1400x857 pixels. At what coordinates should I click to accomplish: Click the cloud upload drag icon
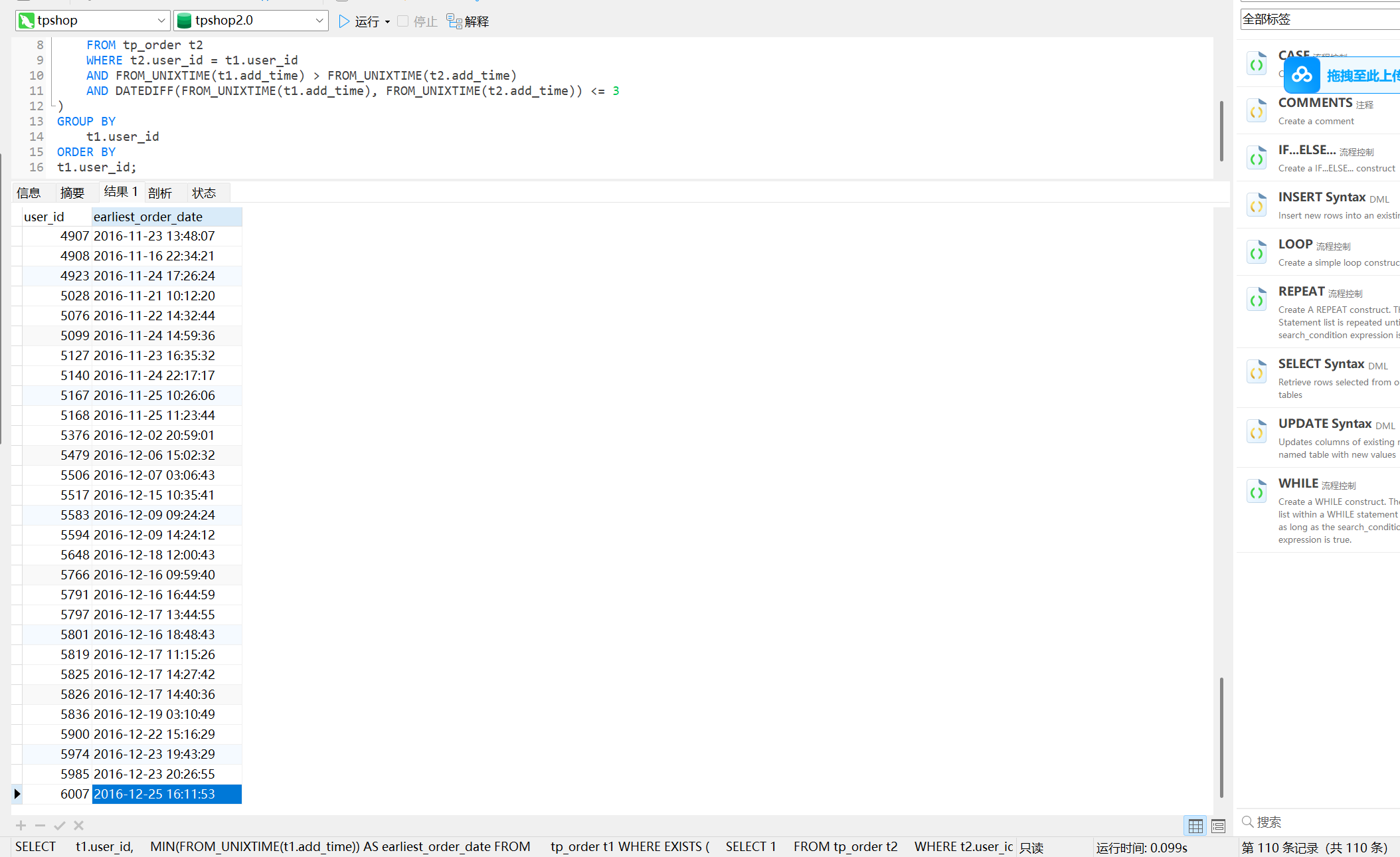(1302, 75)
